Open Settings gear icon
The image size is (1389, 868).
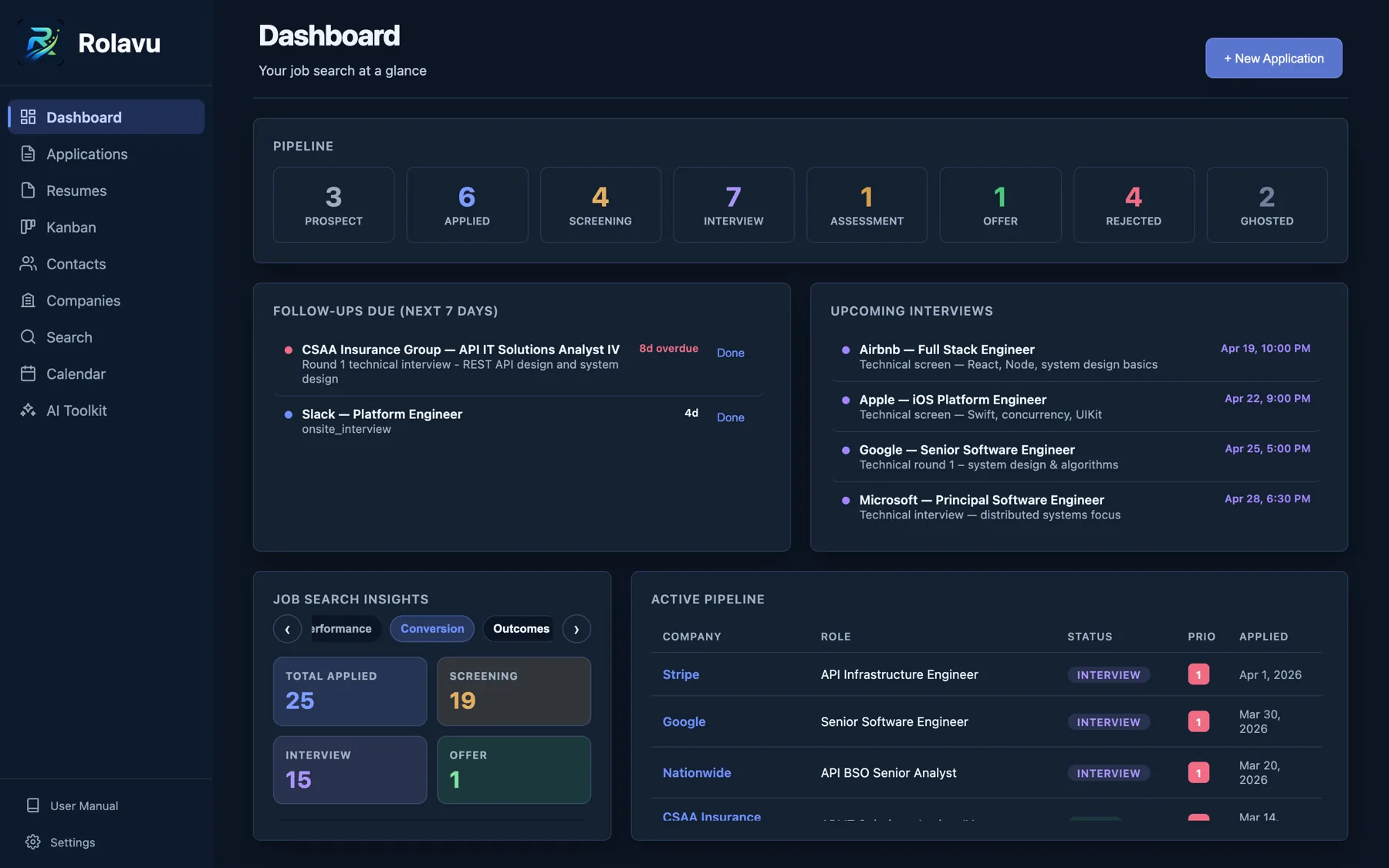coord(32,842)
